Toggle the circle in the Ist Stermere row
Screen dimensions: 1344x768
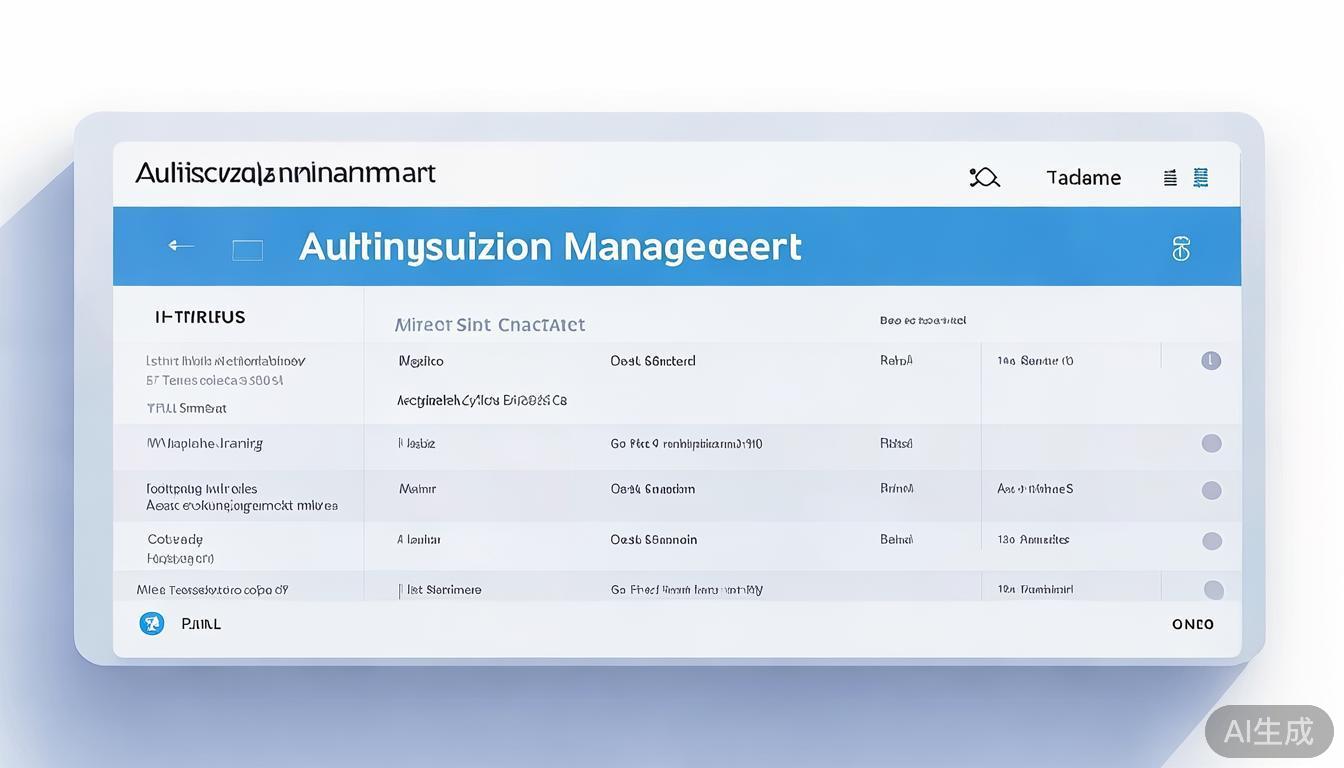(x=1213, y=590)
